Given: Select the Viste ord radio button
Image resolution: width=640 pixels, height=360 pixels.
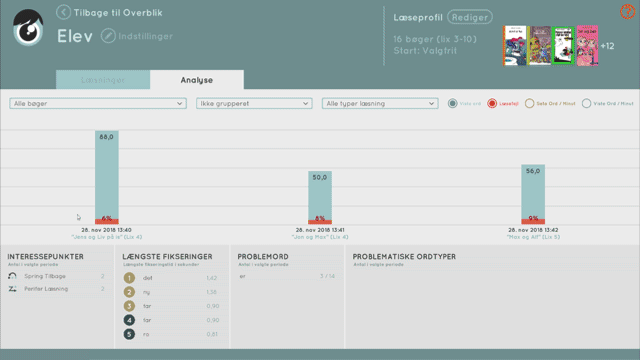Looking at the screenshot, I should tap(452, 103).
